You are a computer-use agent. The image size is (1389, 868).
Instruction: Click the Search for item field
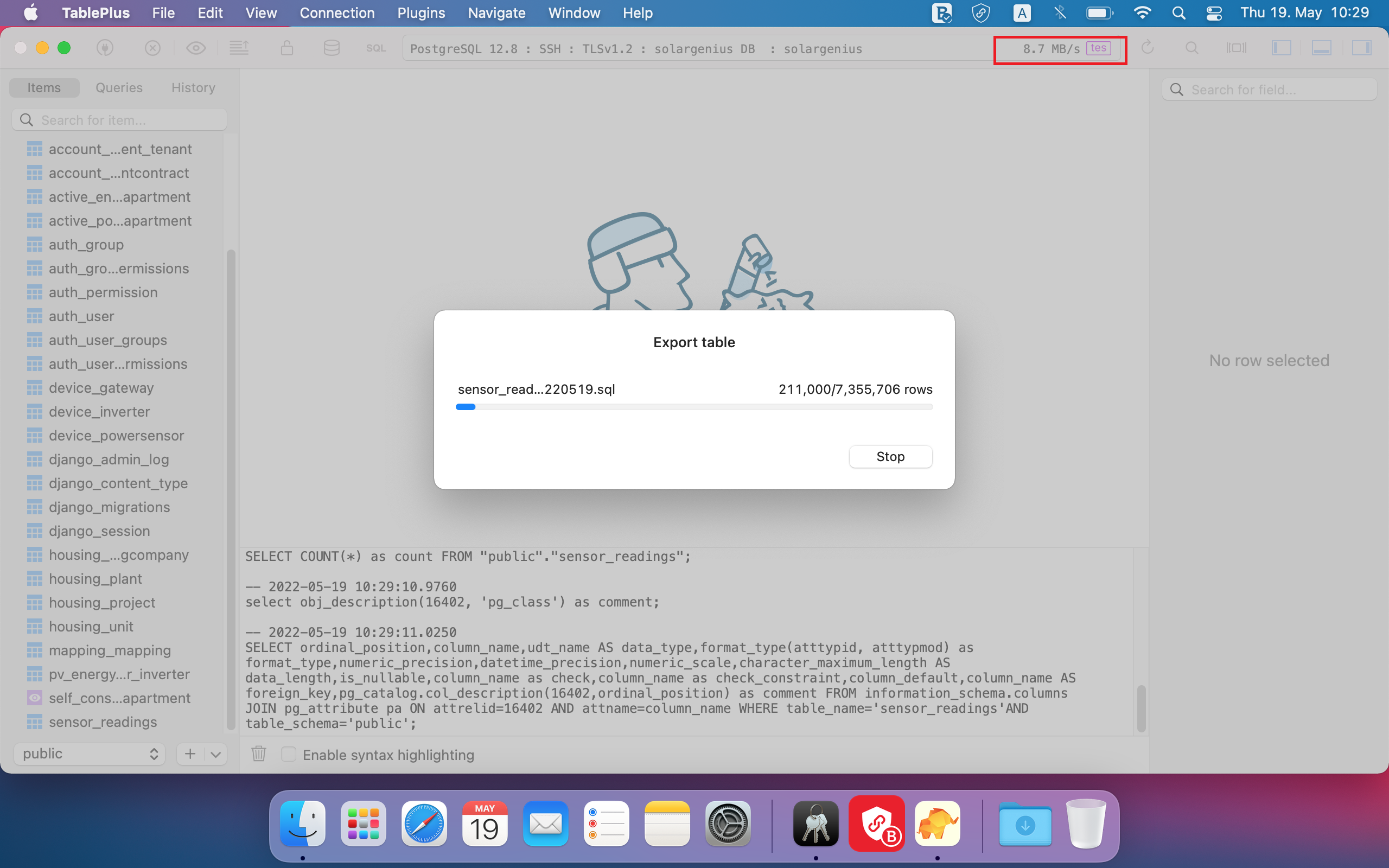click(119, 119)
